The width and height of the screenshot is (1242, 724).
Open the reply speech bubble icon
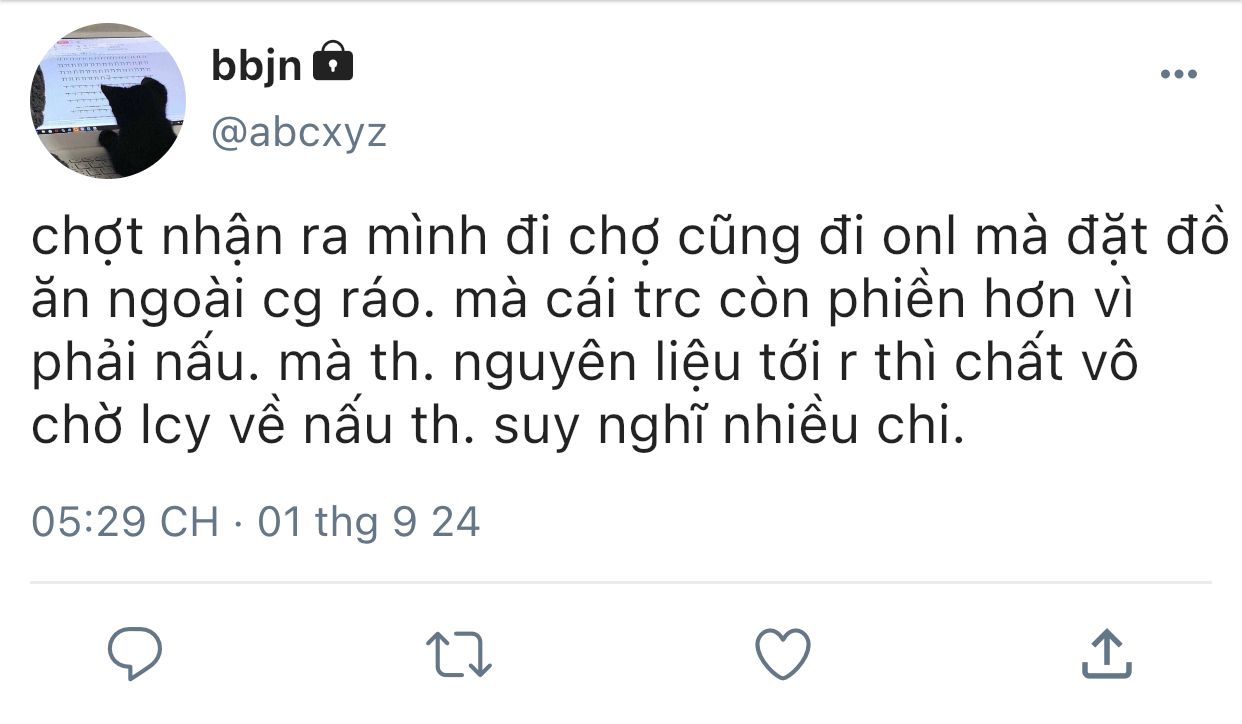pos(135,655)
